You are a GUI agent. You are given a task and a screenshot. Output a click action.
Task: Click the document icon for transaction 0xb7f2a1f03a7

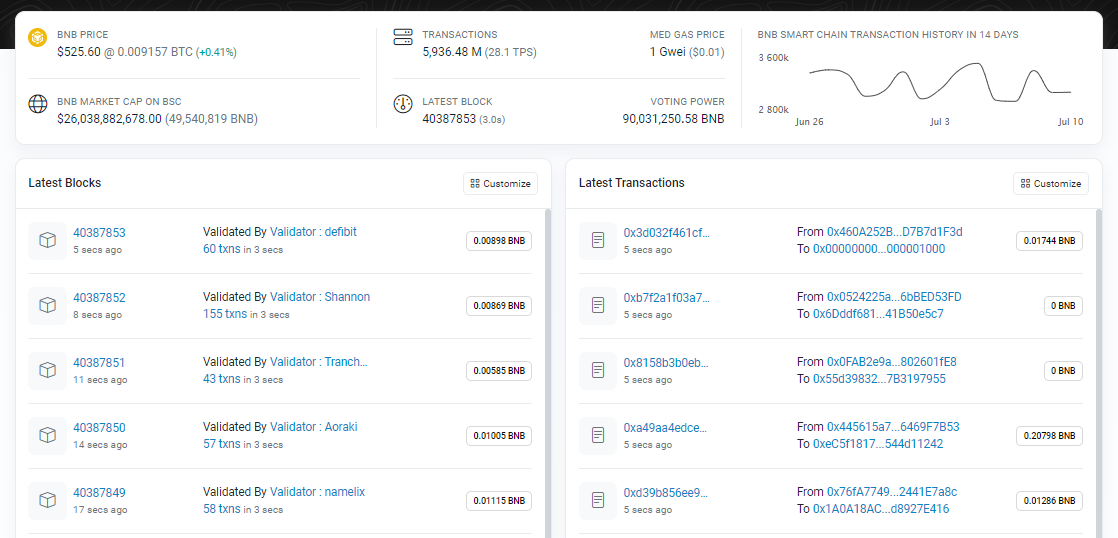tap(598, 306)
